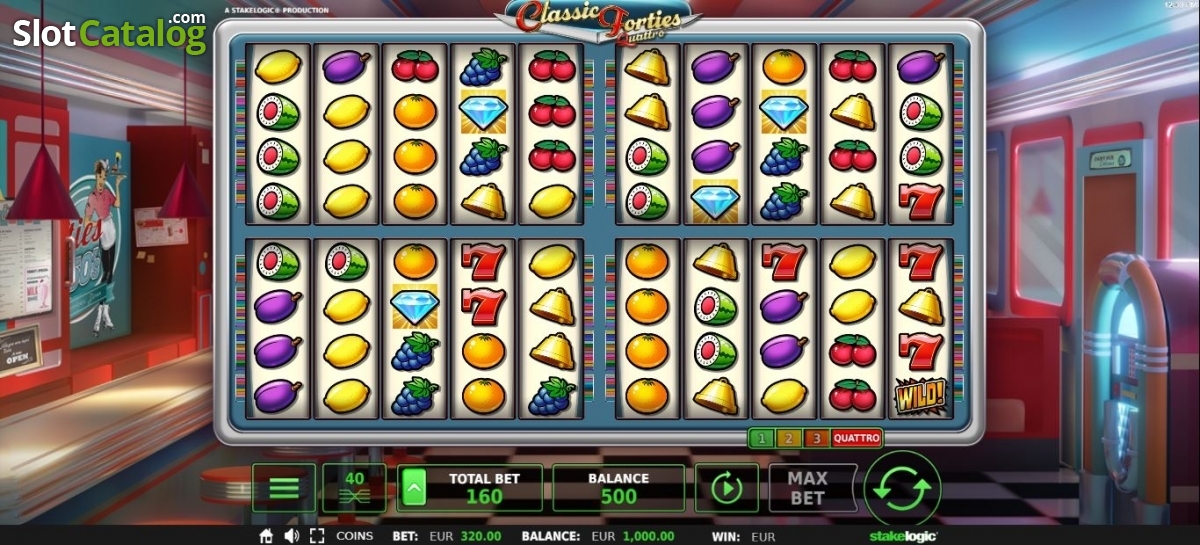Select reel set mode 1
Image resolution: width=1200 pixels, height=545 pixels.
pyautogui.click(x=761, y=438)
